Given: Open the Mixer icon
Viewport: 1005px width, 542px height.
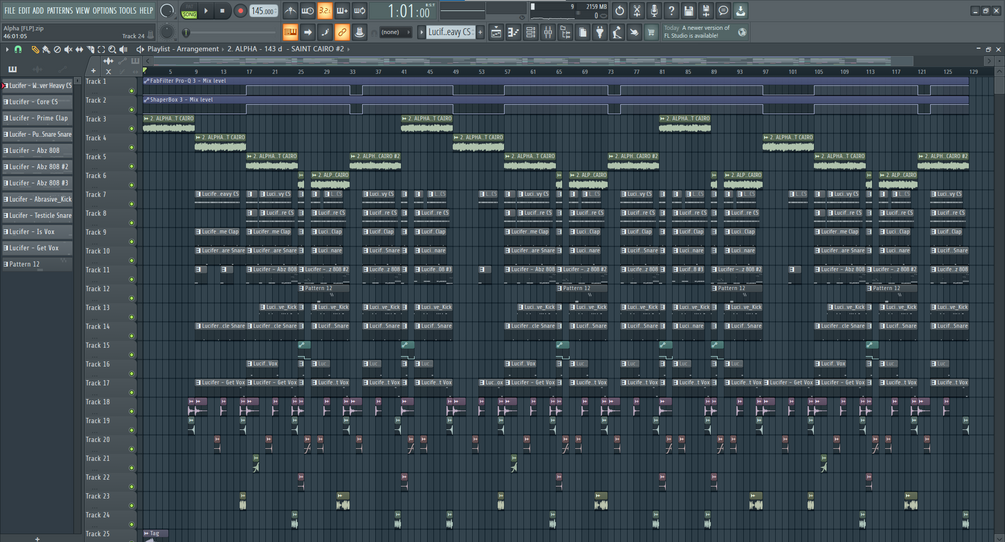Looking at the screenshot, I should tap(548, 33).
